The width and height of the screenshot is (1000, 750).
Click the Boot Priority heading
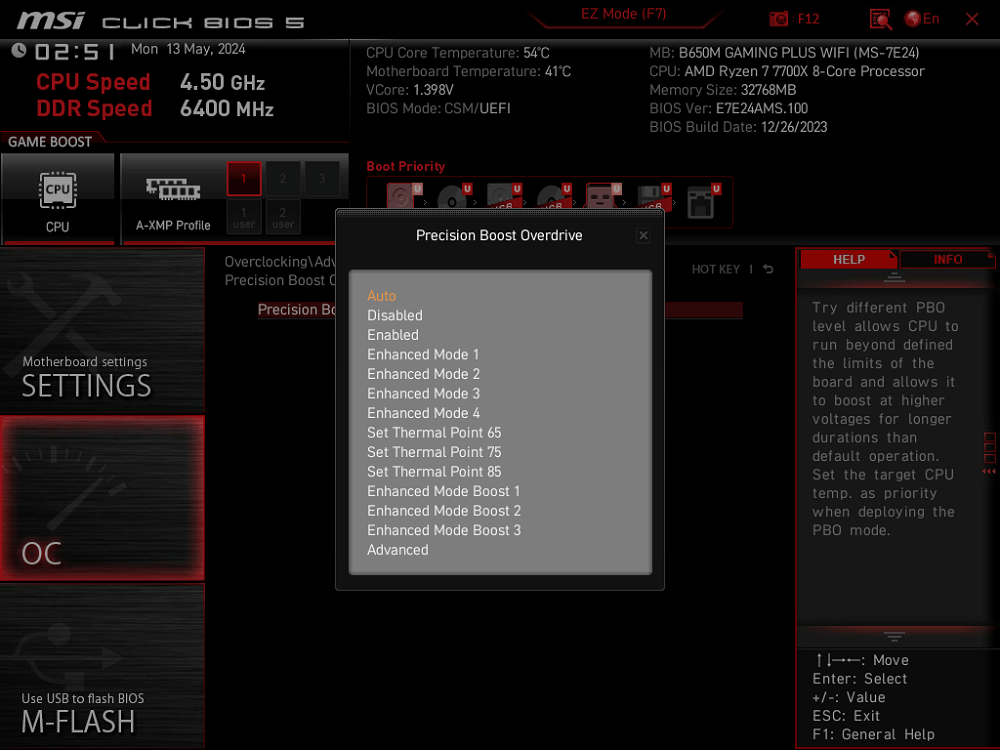tap(406, 166)
